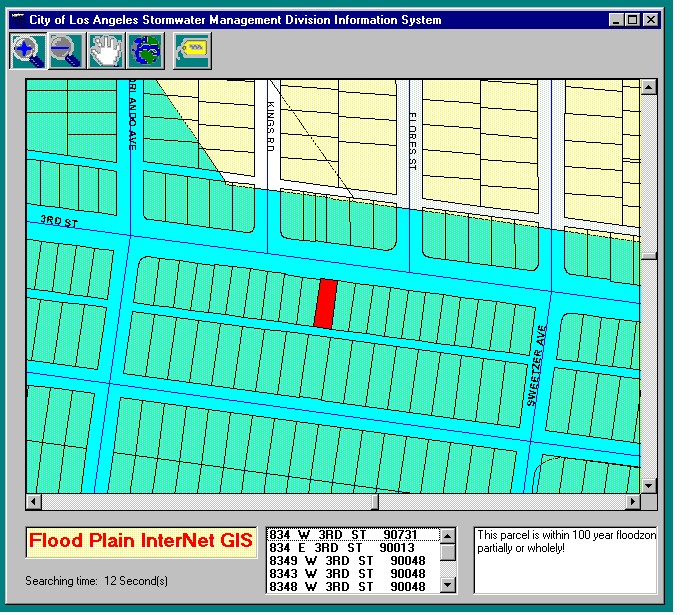Click the 3RD ST label on map
Image resolution: width=690 pixels, height=615 pixels.
(59, 221)
